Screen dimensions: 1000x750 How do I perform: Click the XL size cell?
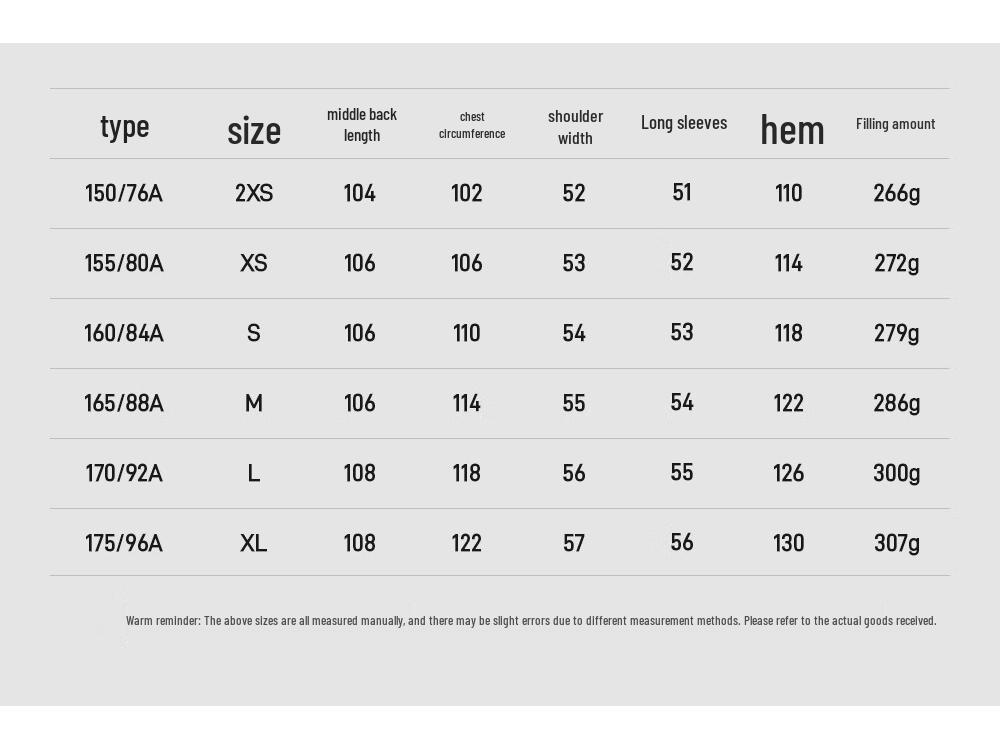tap(254, 543)
